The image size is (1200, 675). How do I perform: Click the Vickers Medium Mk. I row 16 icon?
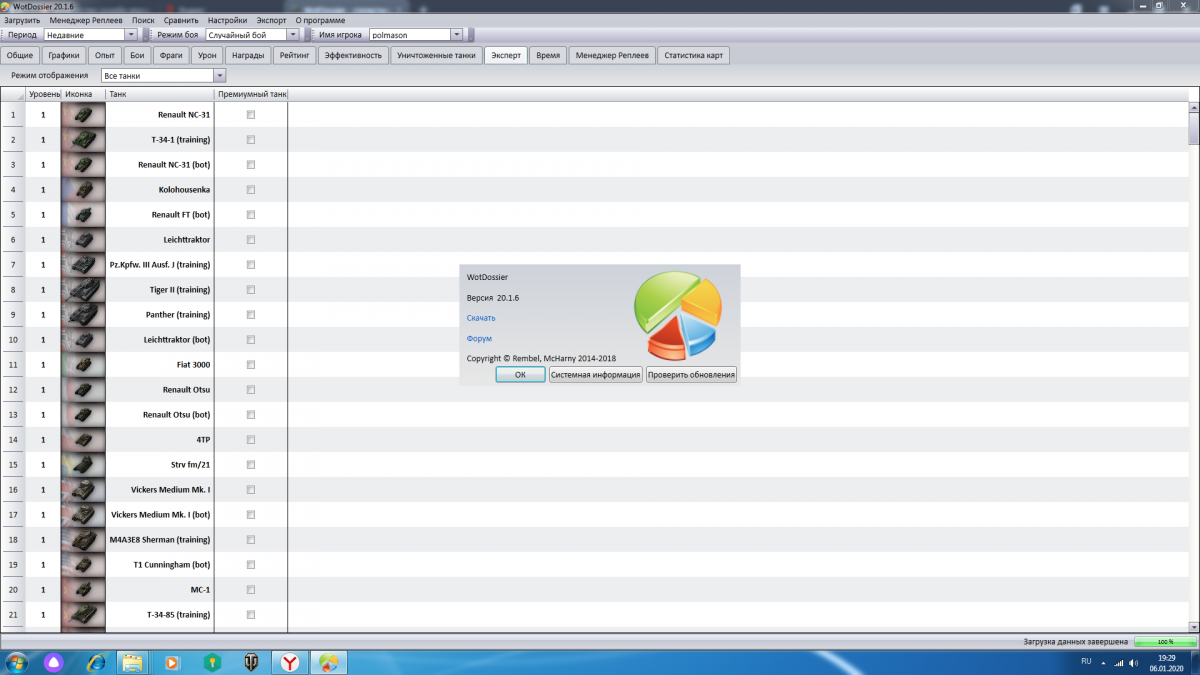[83, 490]
